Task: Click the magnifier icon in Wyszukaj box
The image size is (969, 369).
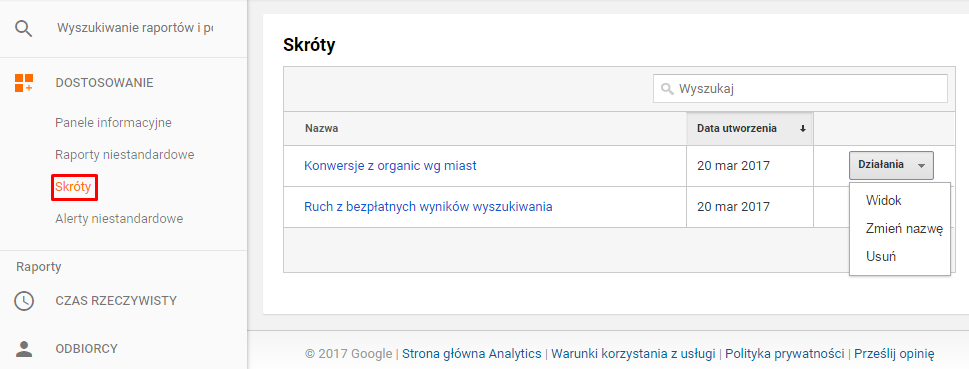Action: coord(667,89)
